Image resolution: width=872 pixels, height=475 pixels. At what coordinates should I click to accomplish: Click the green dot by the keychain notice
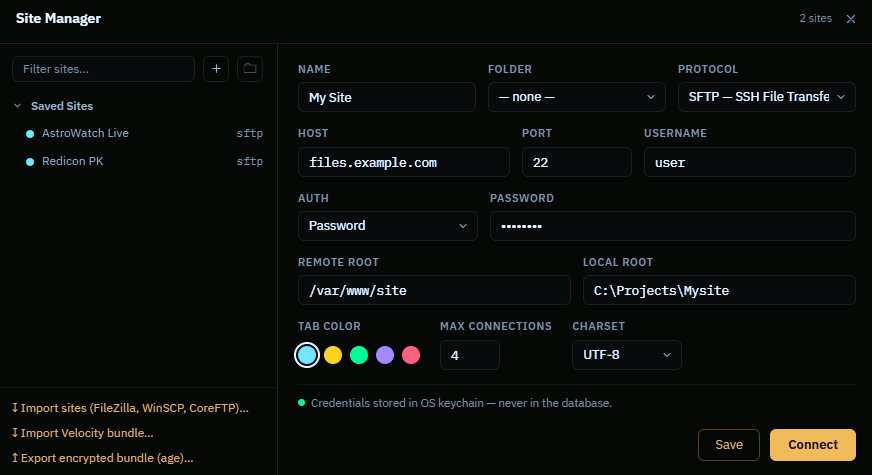coord(301,403)
